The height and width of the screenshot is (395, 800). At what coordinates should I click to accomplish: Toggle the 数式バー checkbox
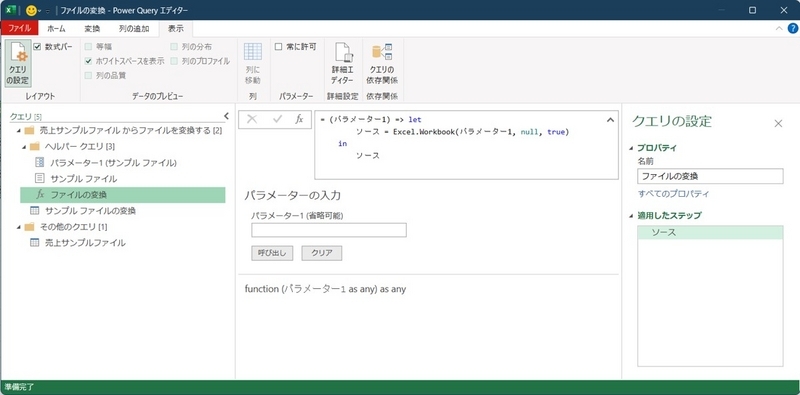click(x=37, y=47)
